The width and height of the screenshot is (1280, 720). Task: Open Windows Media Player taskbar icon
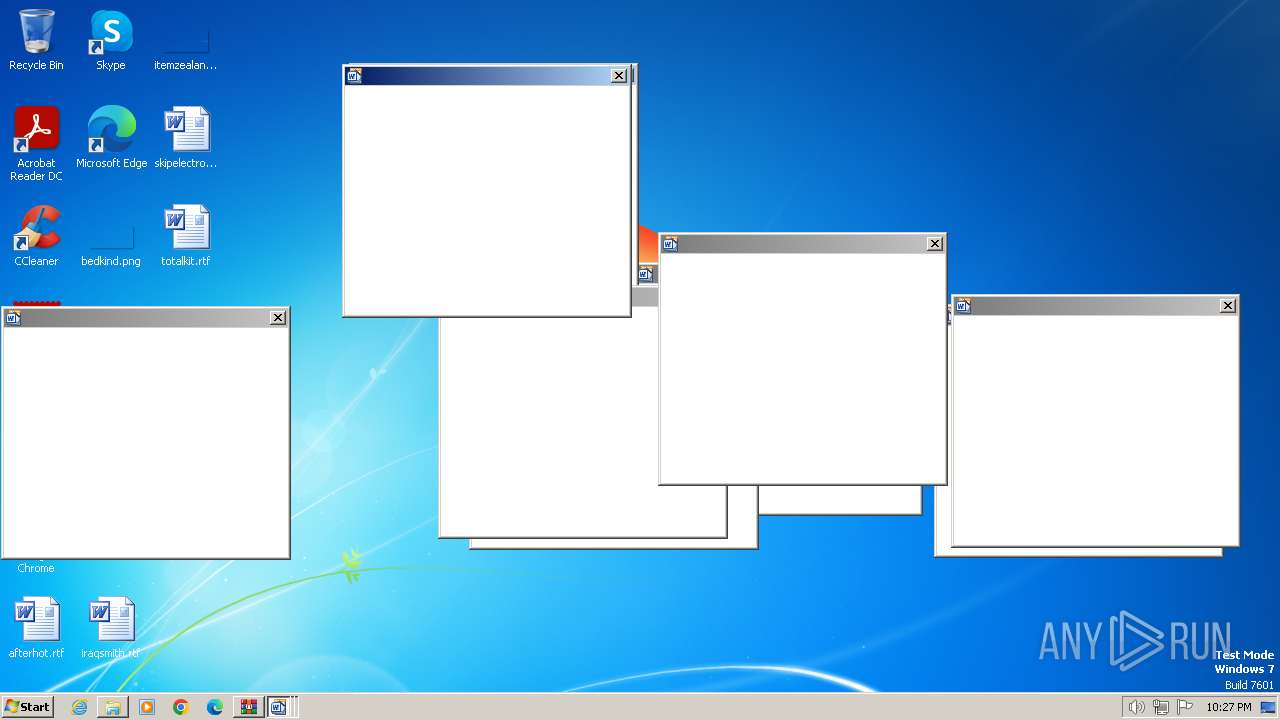(x=147, y=707)
